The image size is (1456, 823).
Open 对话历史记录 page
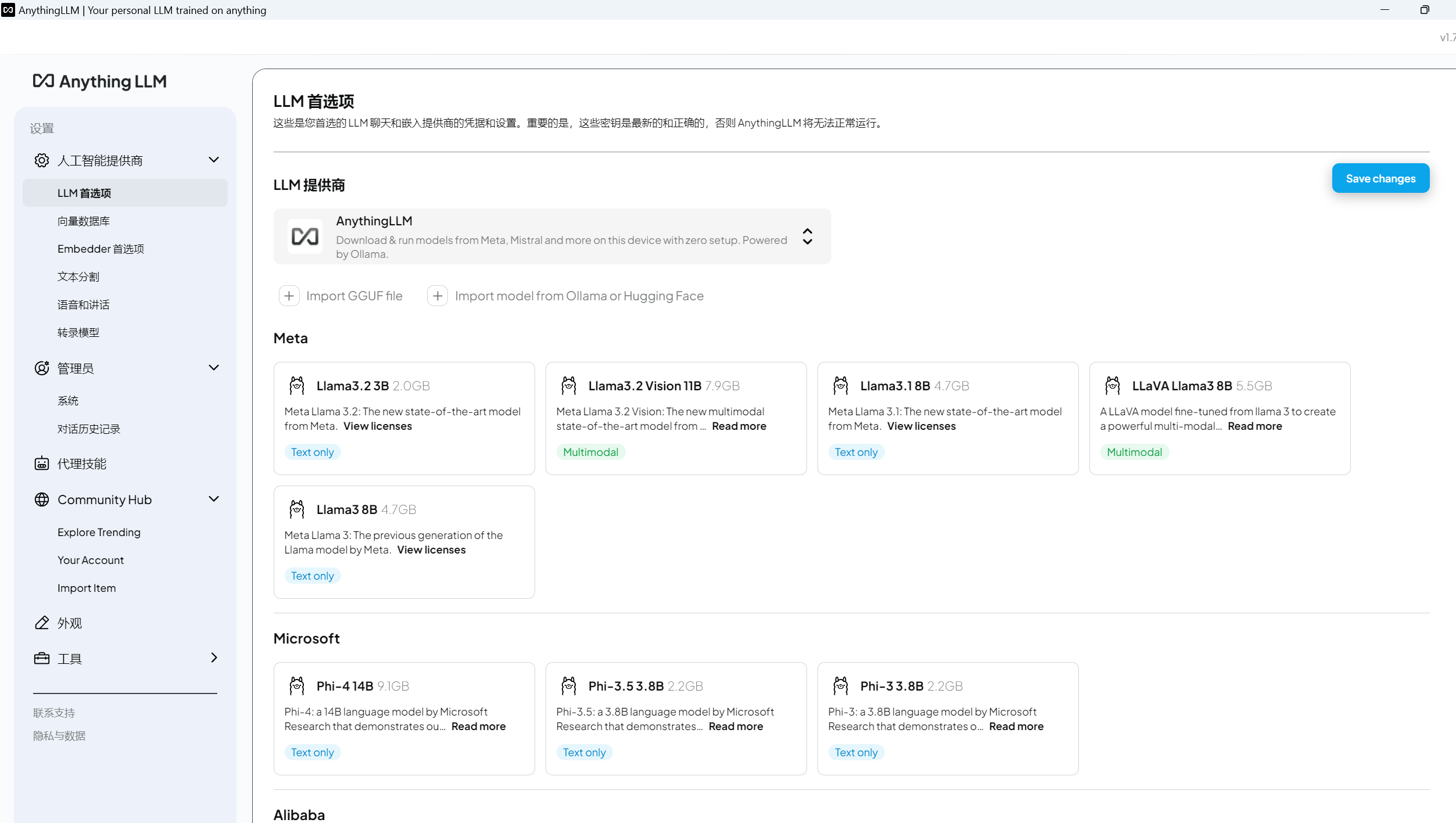(89, 429)
